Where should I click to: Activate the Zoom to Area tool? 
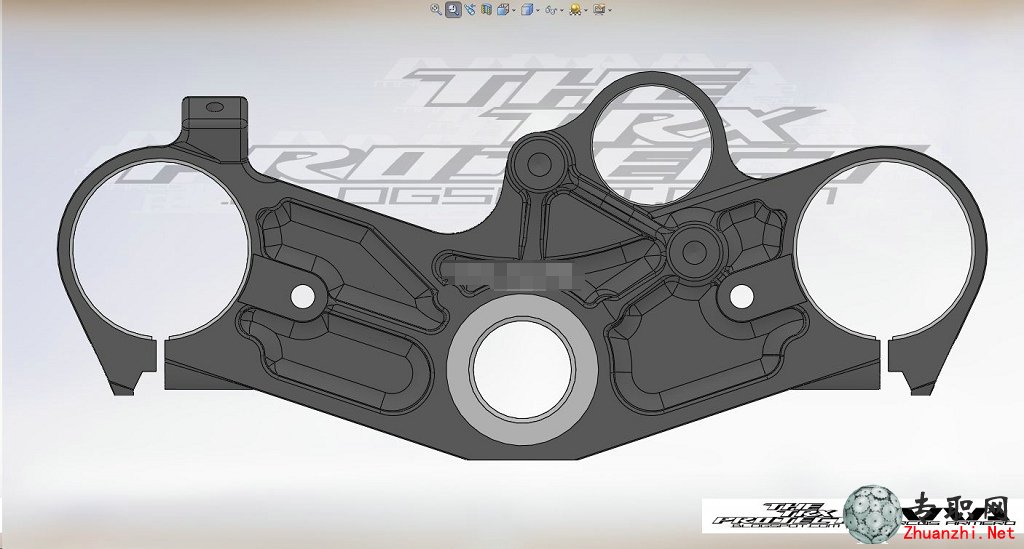pyautogui.click(x=453, y=9)
